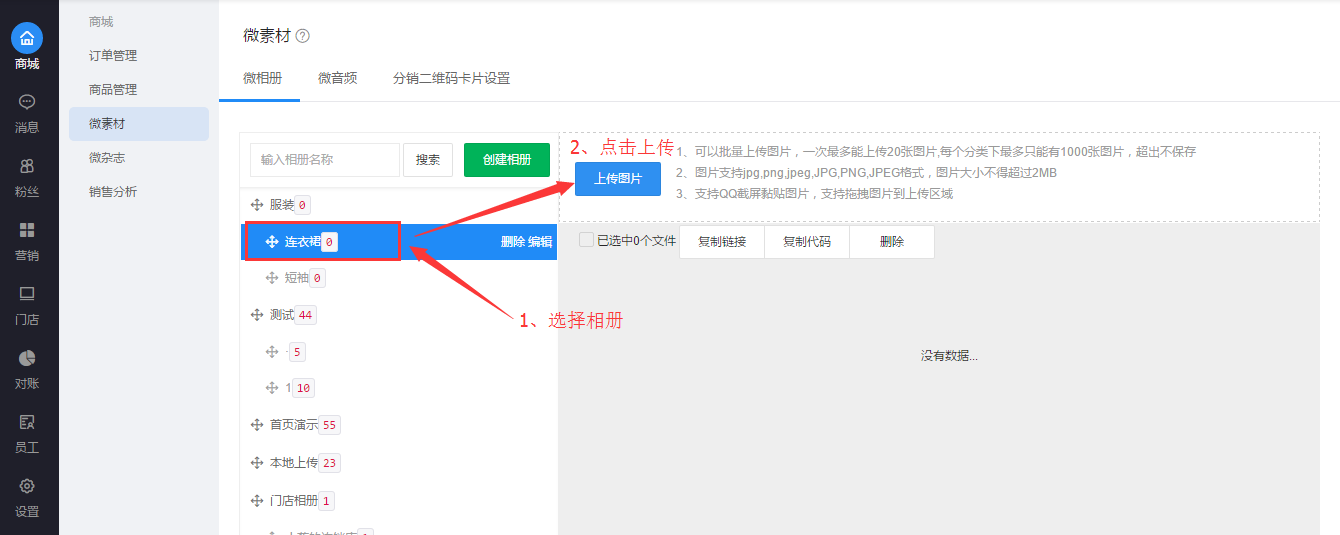The height and width of the screenshot is (535, 1340).
Task: Open the 粉丝 fans icon
Action: tap(27, 166)
